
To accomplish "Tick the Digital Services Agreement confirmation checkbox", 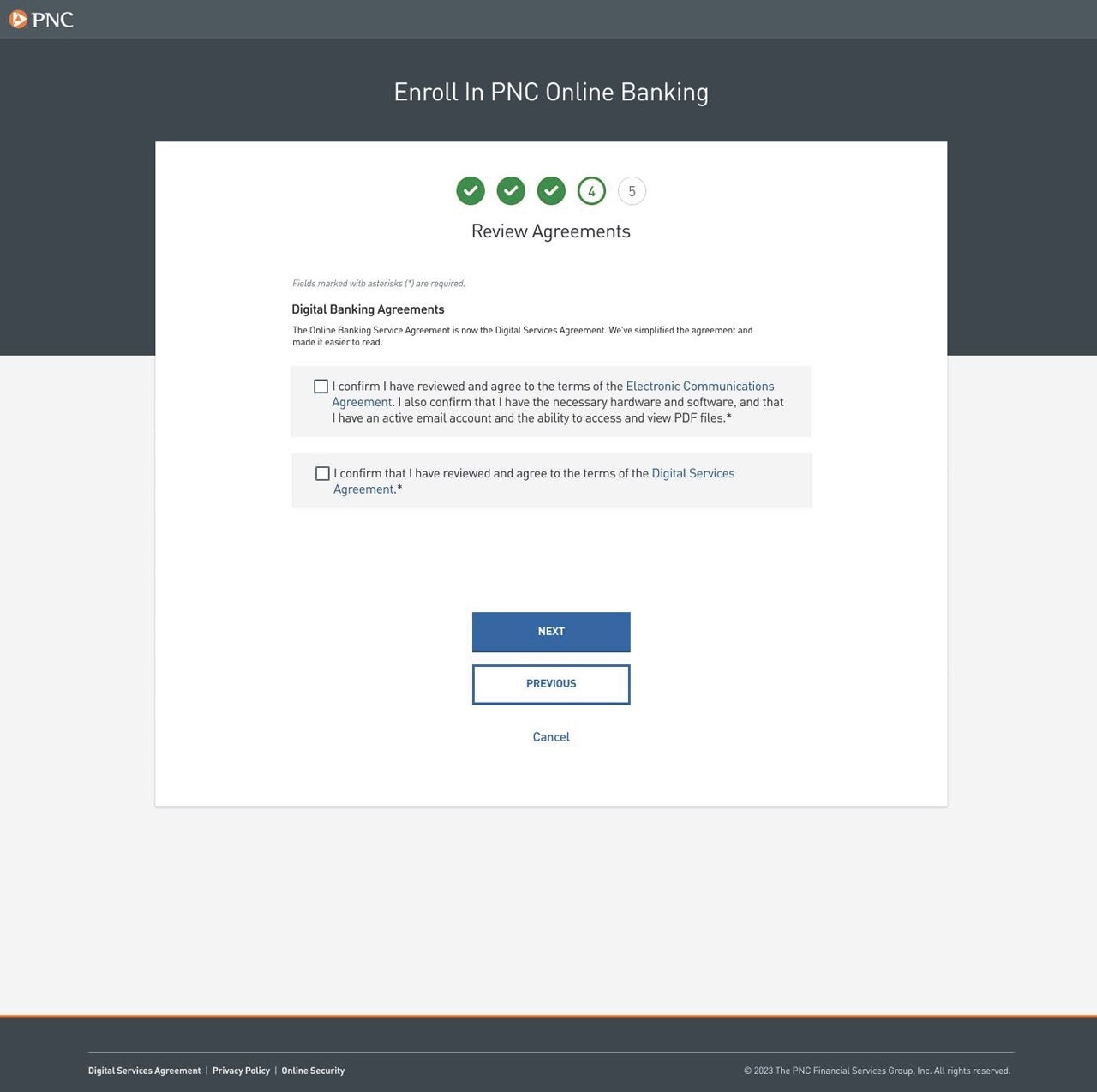I will pos(322,474).
